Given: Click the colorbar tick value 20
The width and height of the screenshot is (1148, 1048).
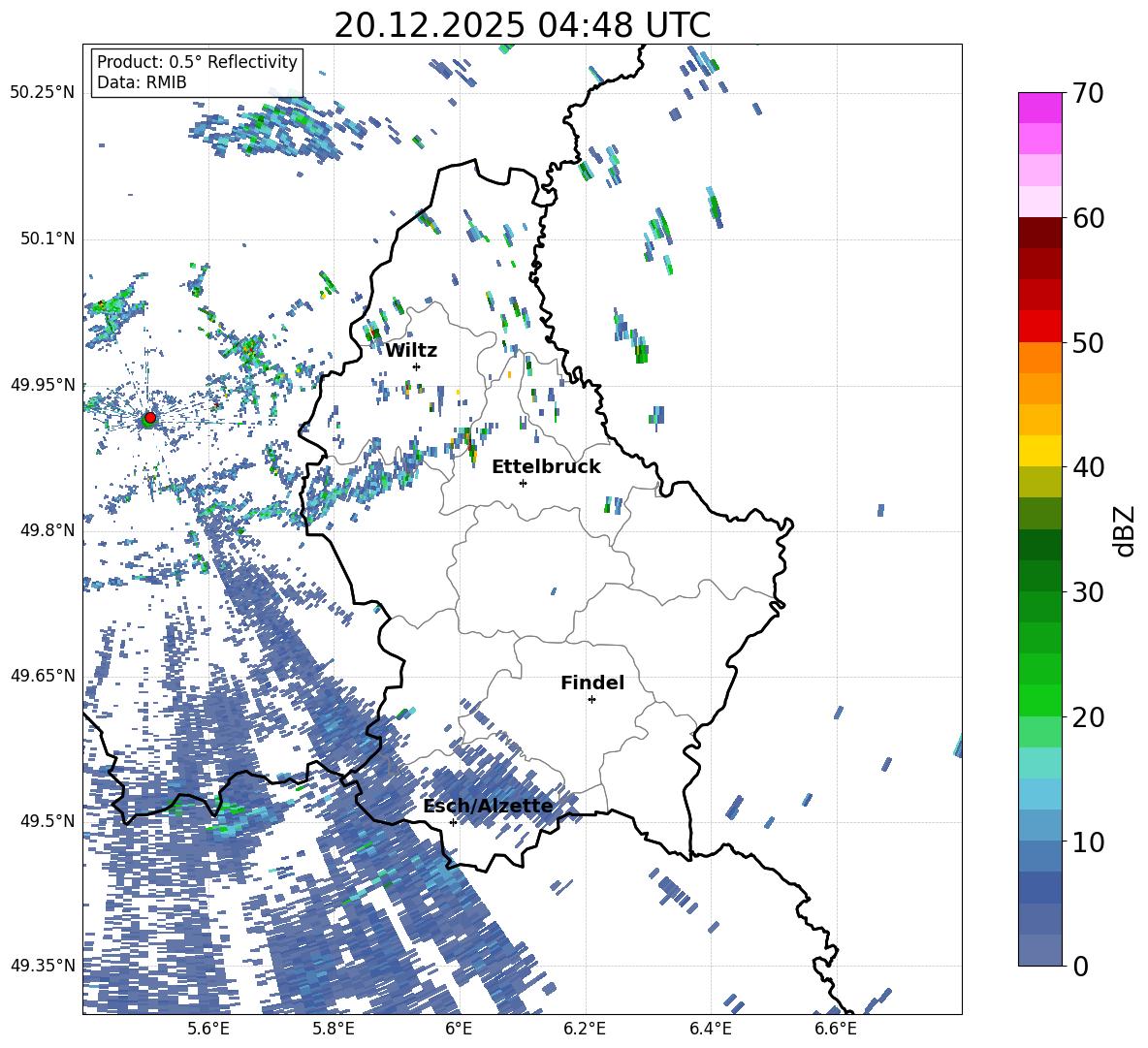Looking at the screenshot, I should (x=1088, y=717).
